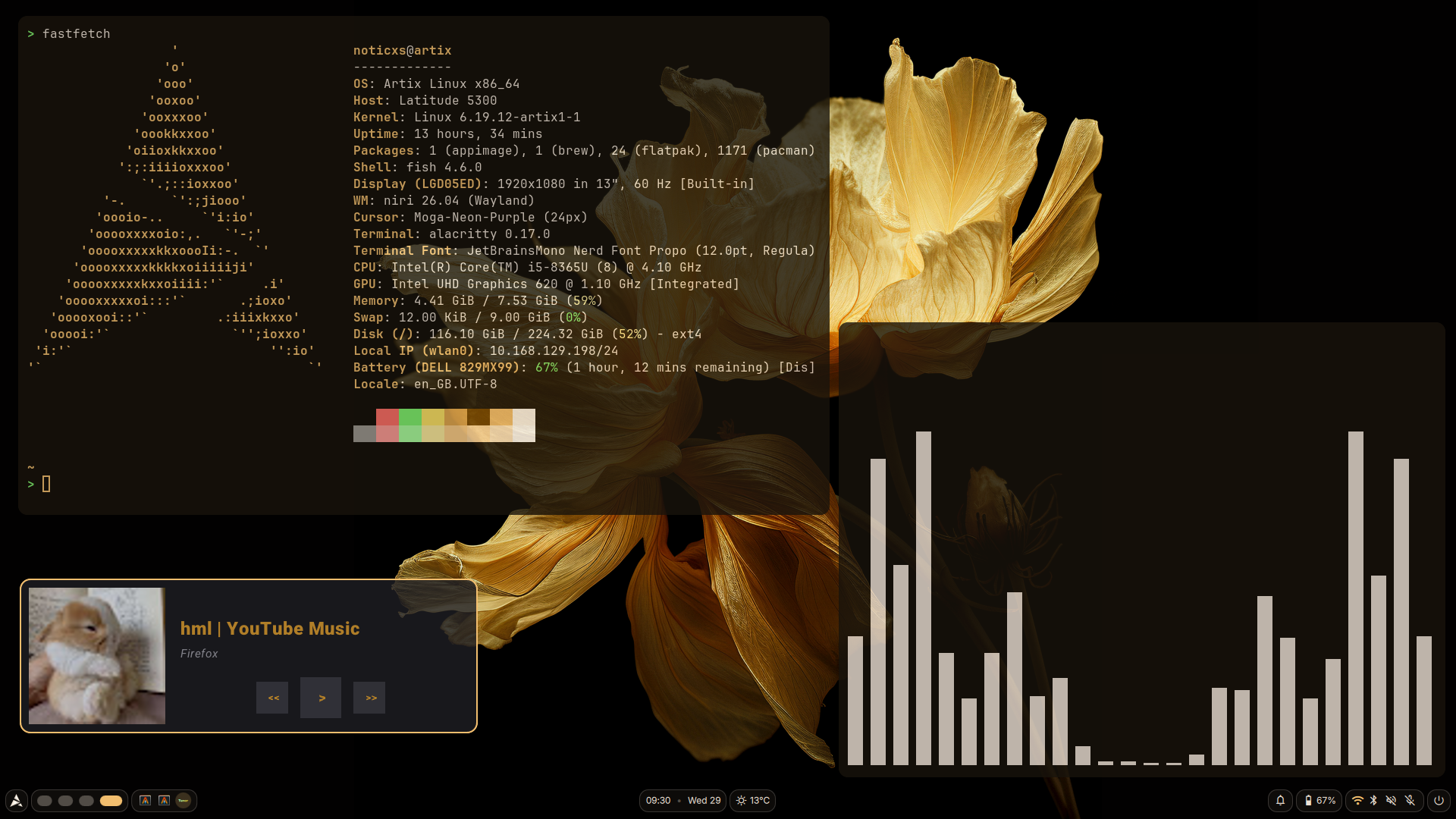
Task: Skip to next track with >> button
Action: 369,698
